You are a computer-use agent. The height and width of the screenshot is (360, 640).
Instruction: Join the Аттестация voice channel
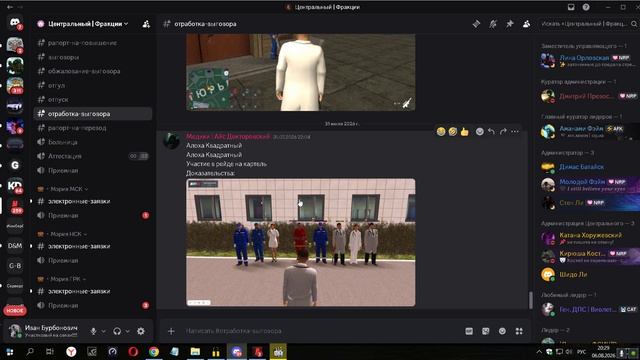(x=93, y=156)
